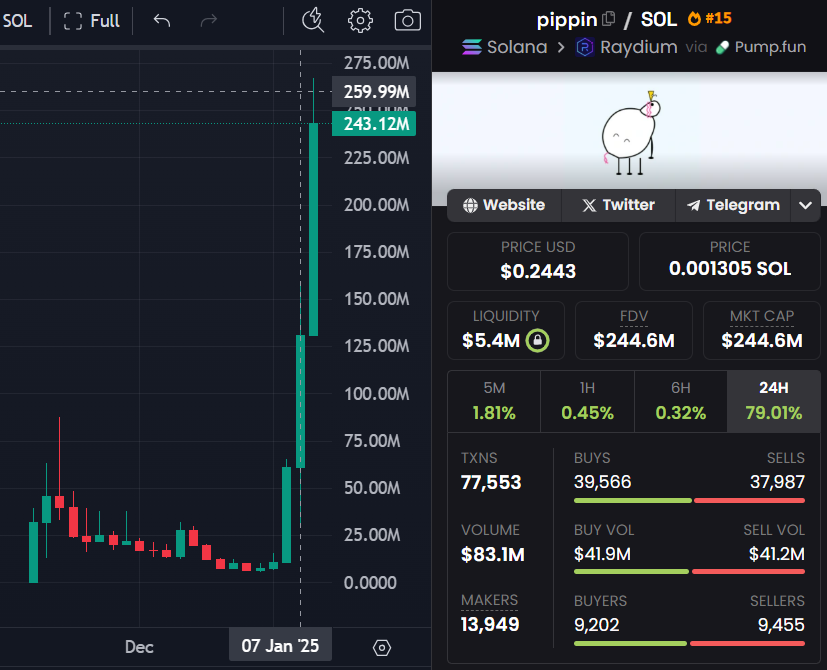Click the MAKERS 13,949 value
The image size is (827, 670).
pos(490,625)
